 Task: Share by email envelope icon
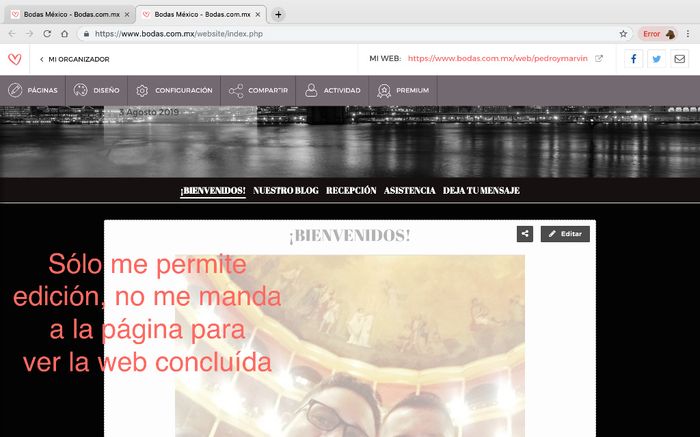click(679, 59)
